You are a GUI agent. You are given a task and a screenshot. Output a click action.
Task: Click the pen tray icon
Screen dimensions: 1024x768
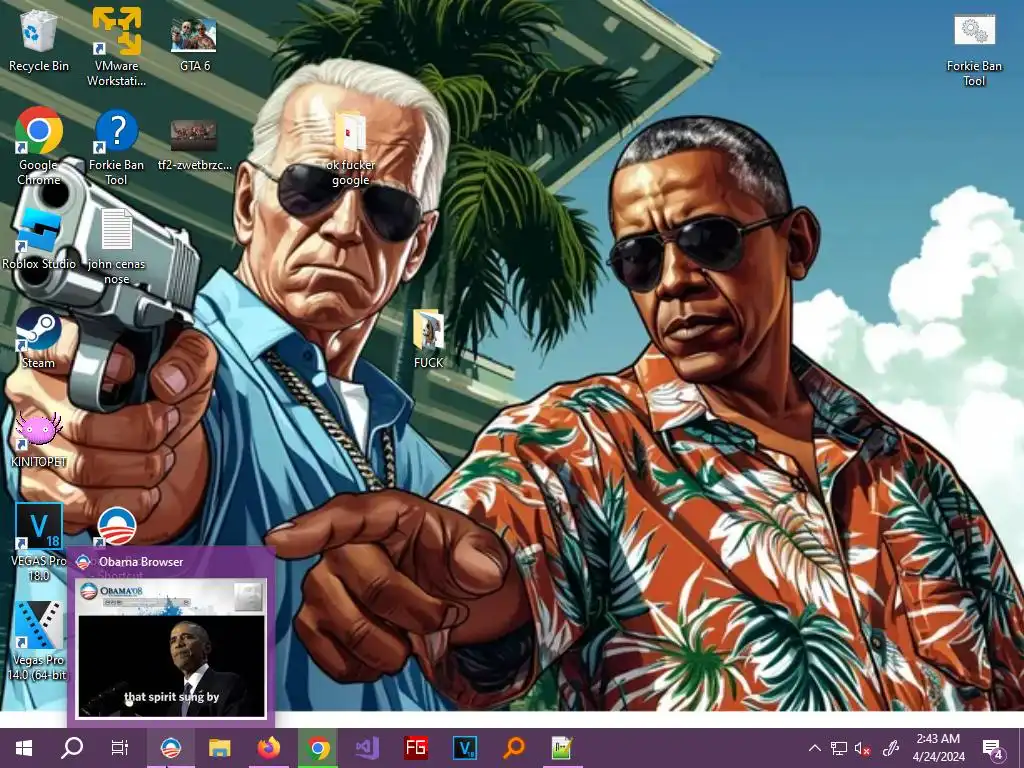click(891, 748)
